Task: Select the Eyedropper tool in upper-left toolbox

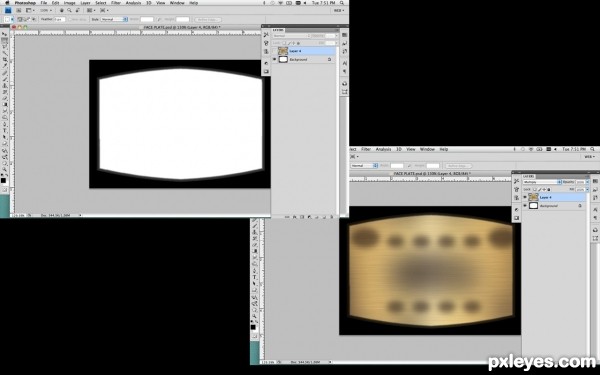Action: pyautogui.click(x=5, y=66)
